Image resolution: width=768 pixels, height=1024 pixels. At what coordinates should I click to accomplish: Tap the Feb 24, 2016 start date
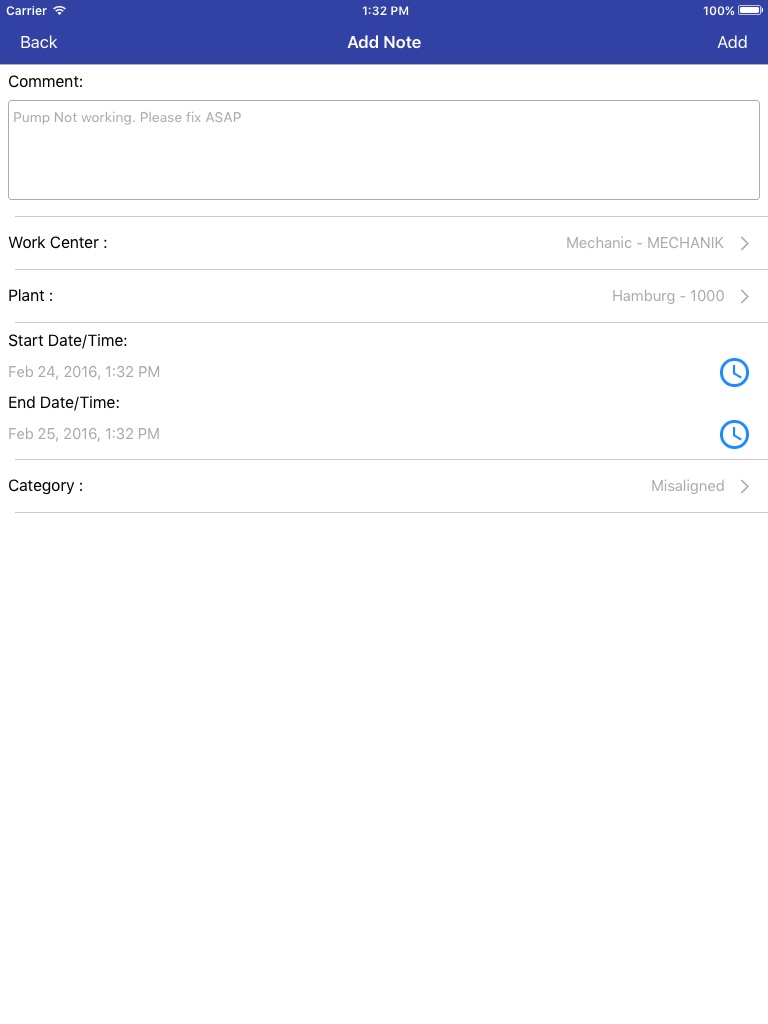84,372
